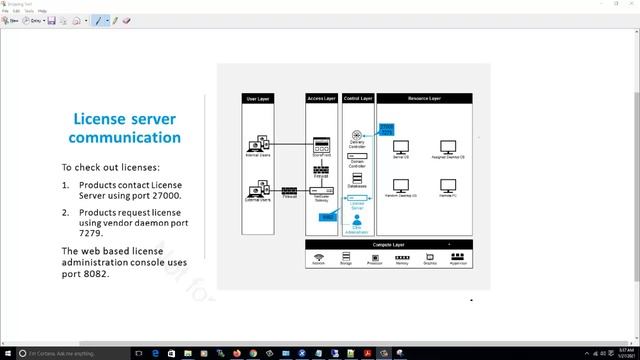The width and height of the screenshot is (640, 360).
Task: Select the Eraser tool
Action: (126, 20)
